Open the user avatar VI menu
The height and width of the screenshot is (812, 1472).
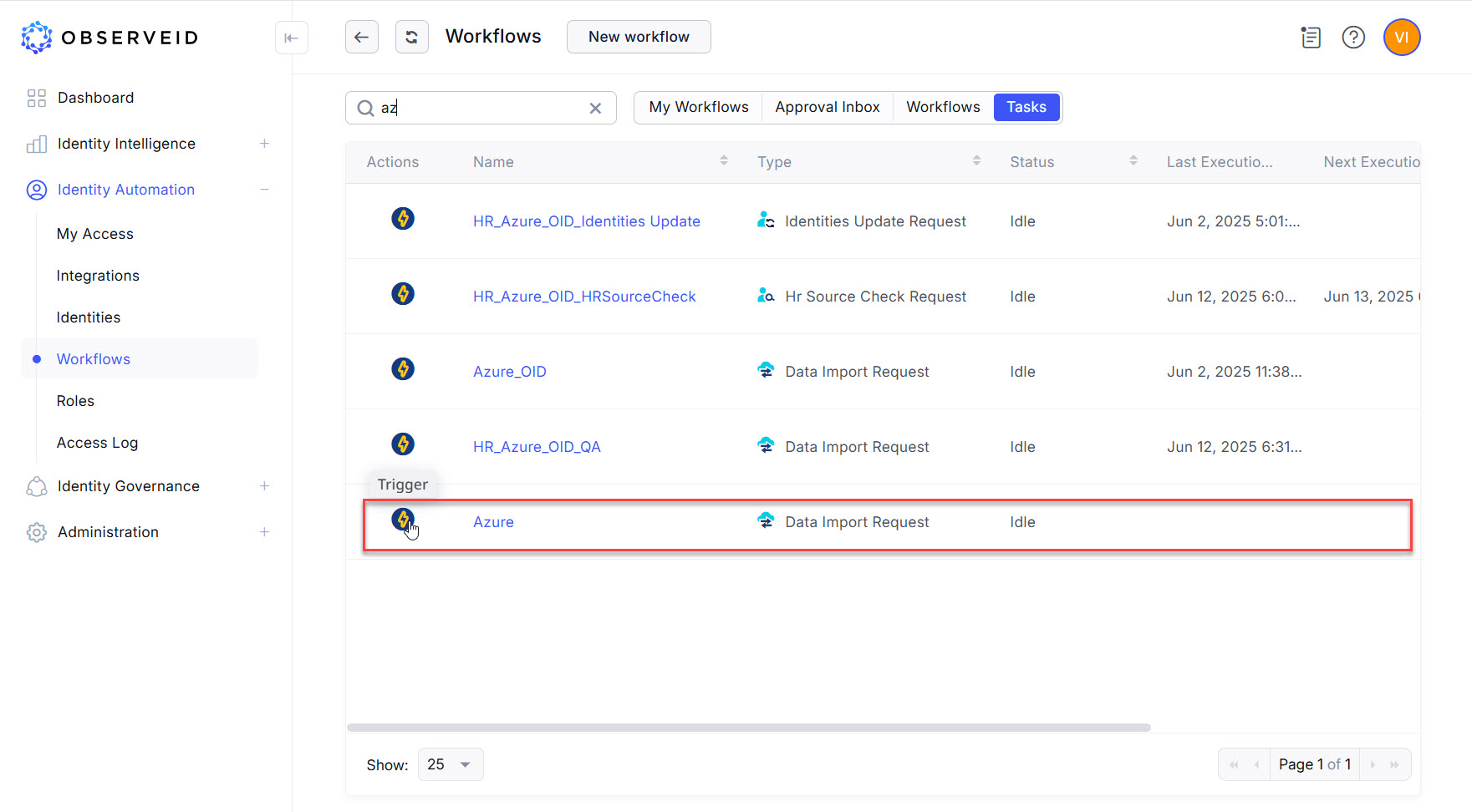coord(1401,38)
